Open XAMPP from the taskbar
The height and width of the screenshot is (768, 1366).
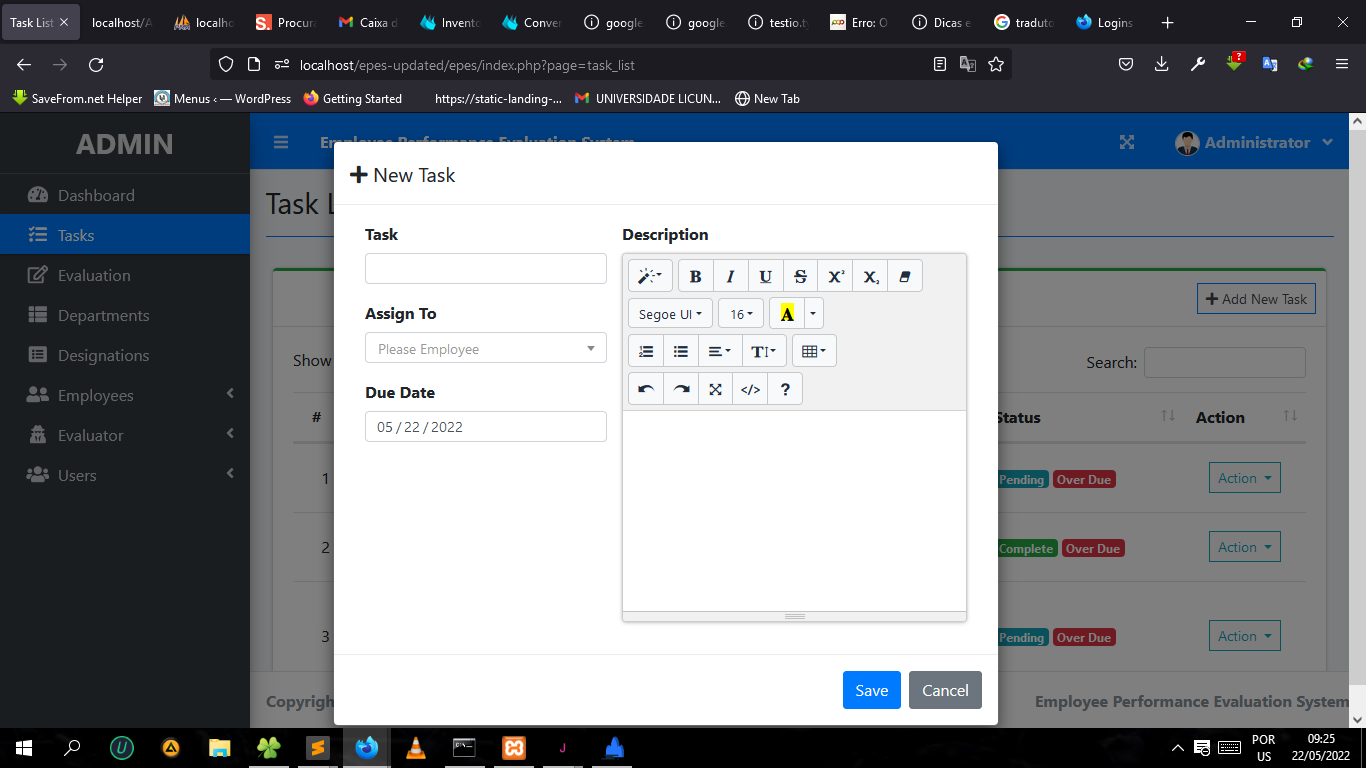(x=514, y=747)
